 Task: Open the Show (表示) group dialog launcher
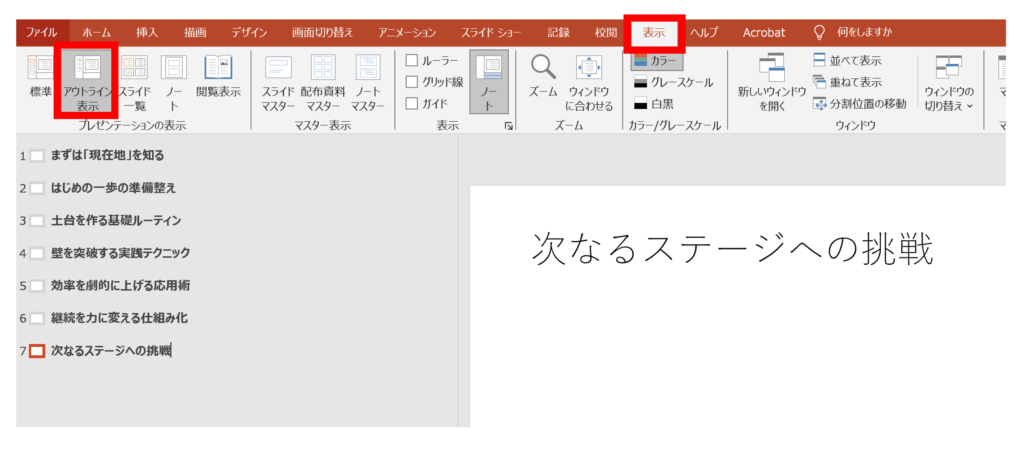[x=508, y=126]
